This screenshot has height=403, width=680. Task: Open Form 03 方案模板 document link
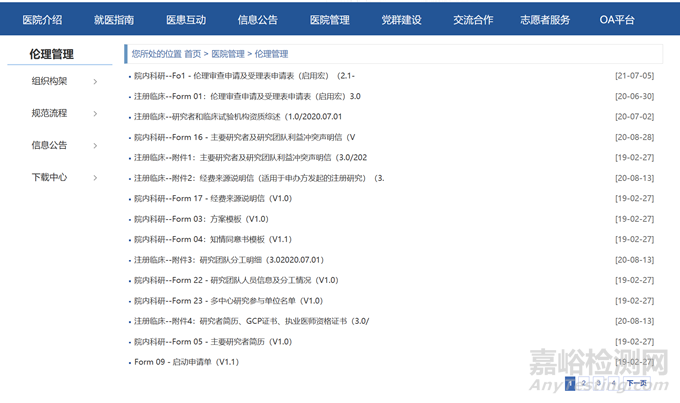(200, 218)
